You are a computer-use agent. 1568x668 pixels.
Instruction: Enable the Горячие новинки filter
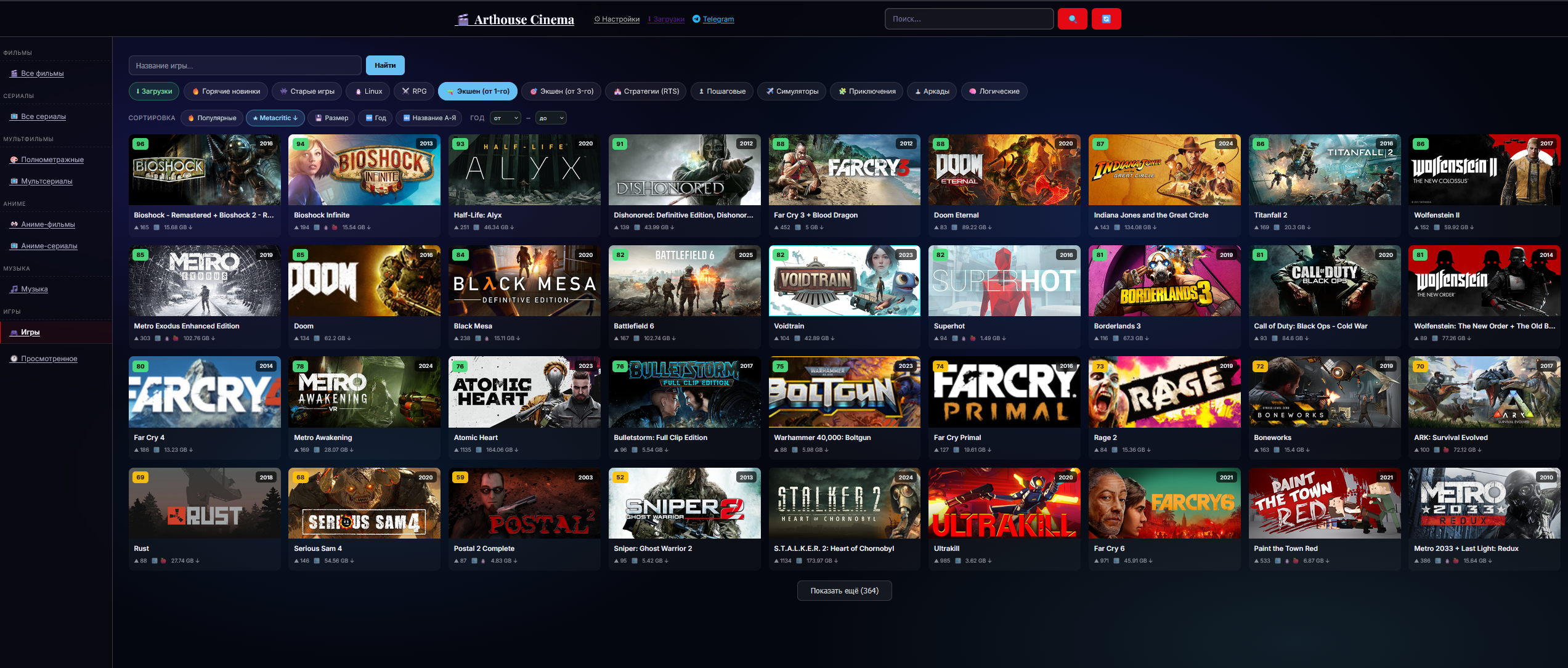pos(225,91)
